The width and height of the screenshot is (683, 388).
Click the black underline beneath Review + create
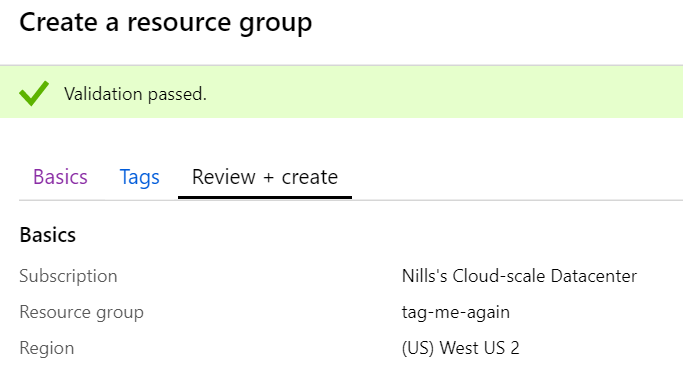coord(265,197)
